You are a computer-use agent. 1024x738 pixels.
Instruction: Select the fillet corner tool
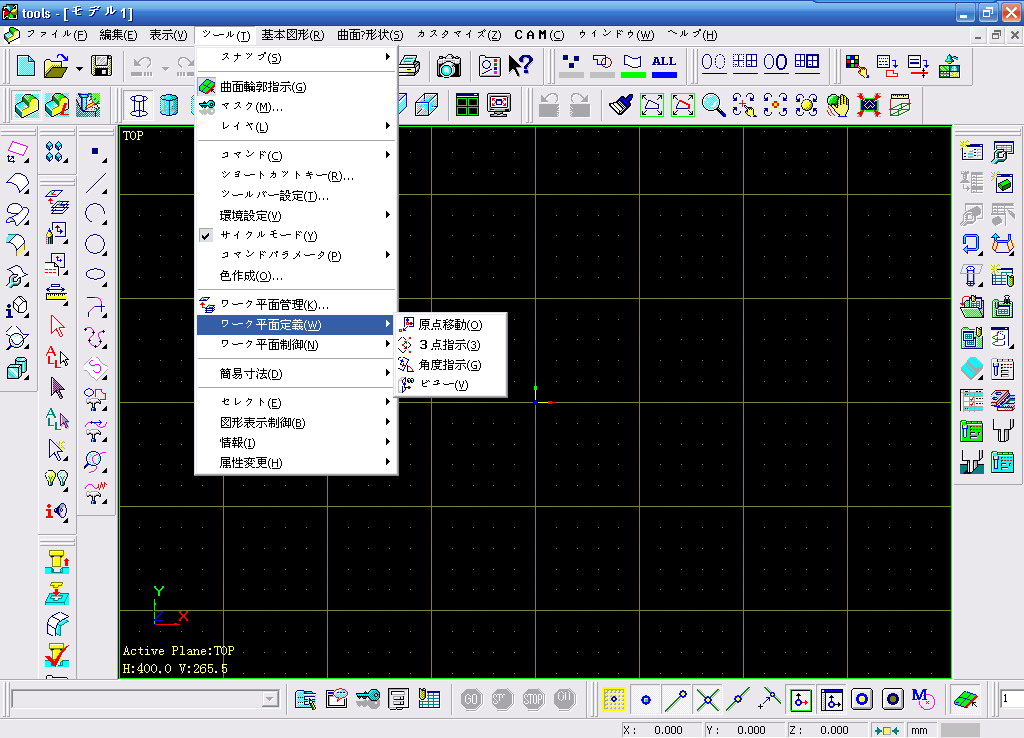[x=95, y=306]
